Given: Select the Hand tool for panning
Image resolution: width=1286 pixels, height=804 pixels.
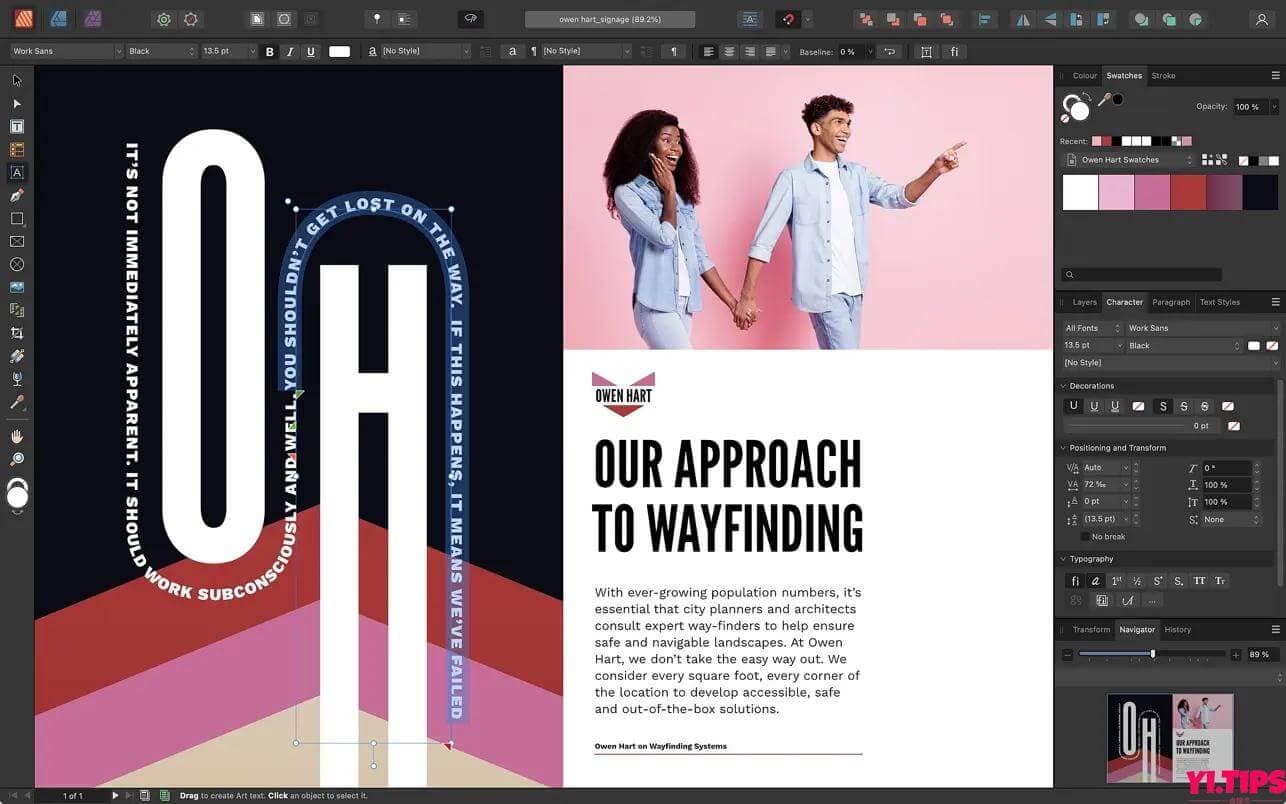Looking at the screenshot, I should tap(16, 435).
